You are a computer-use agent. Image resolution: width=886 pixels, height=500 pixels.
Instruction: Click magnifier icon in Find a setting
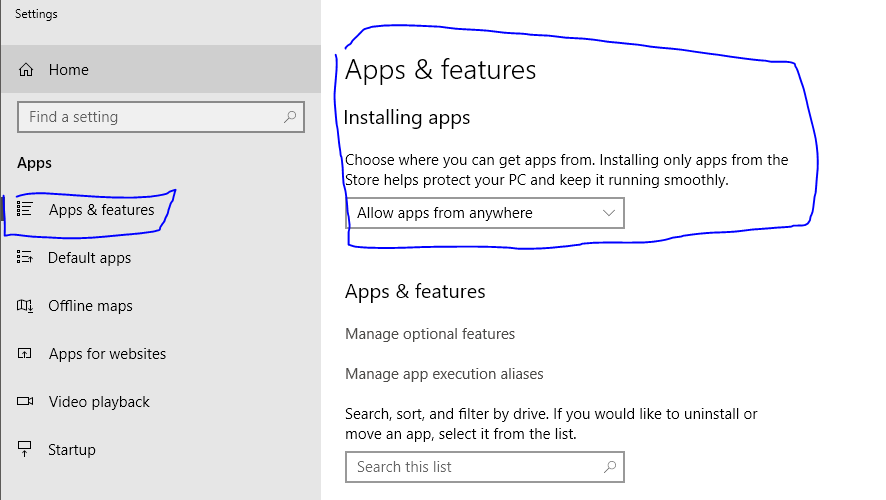coord(290,117)
